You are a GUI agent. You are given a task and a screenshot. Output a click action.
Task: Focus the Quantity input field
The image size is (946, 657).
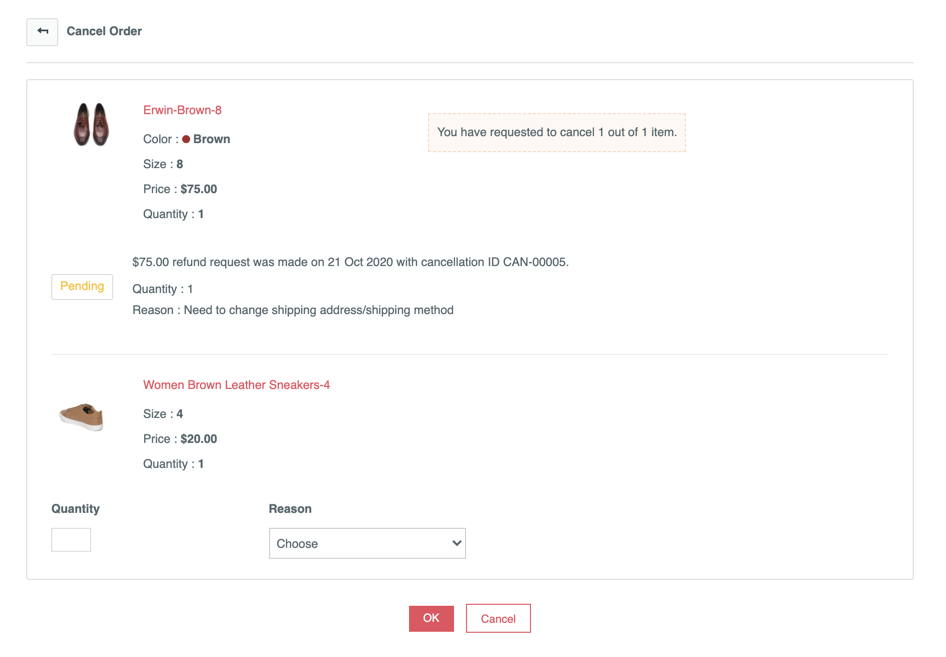coord(71,540)
